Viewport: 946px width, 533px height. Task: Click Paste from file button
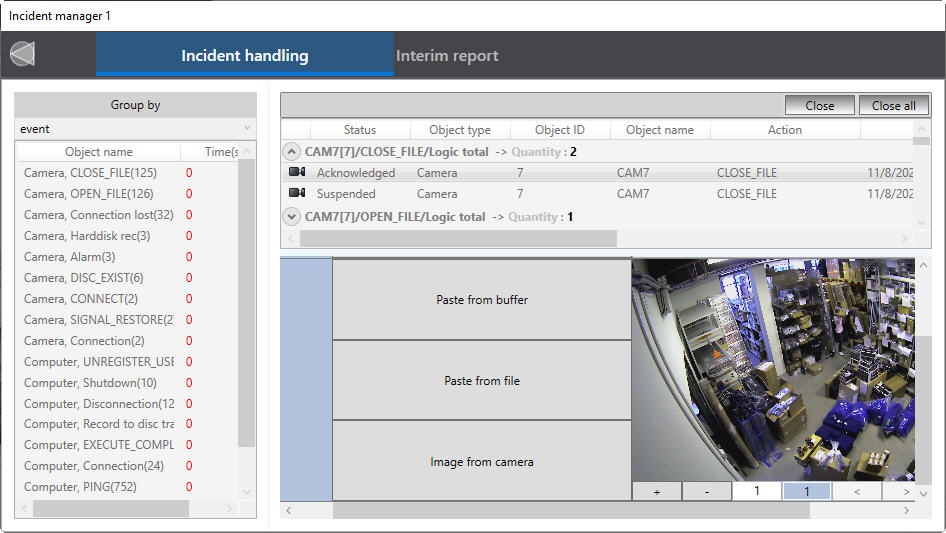pos(482,381)
